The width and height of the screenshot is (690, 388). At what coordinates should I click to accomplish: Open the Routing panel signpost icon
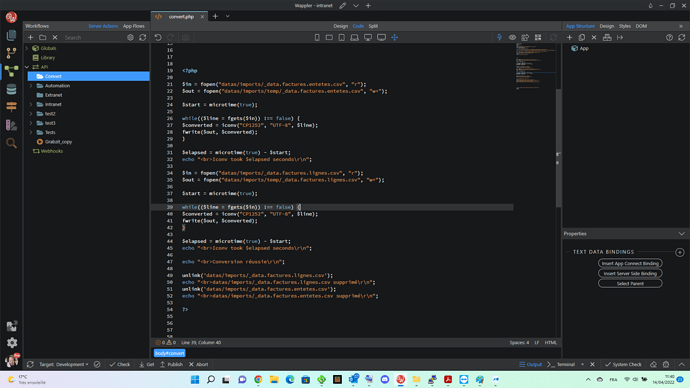coord(11,107)
